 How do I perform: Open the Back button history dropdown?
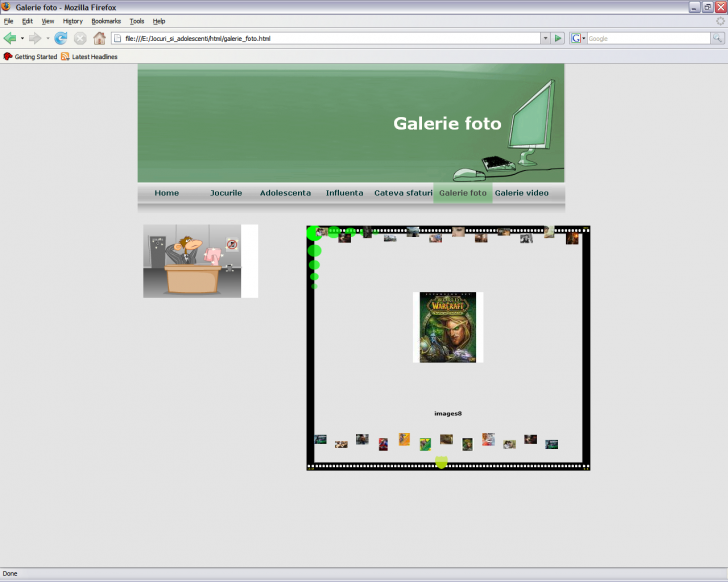coord(22,39)
